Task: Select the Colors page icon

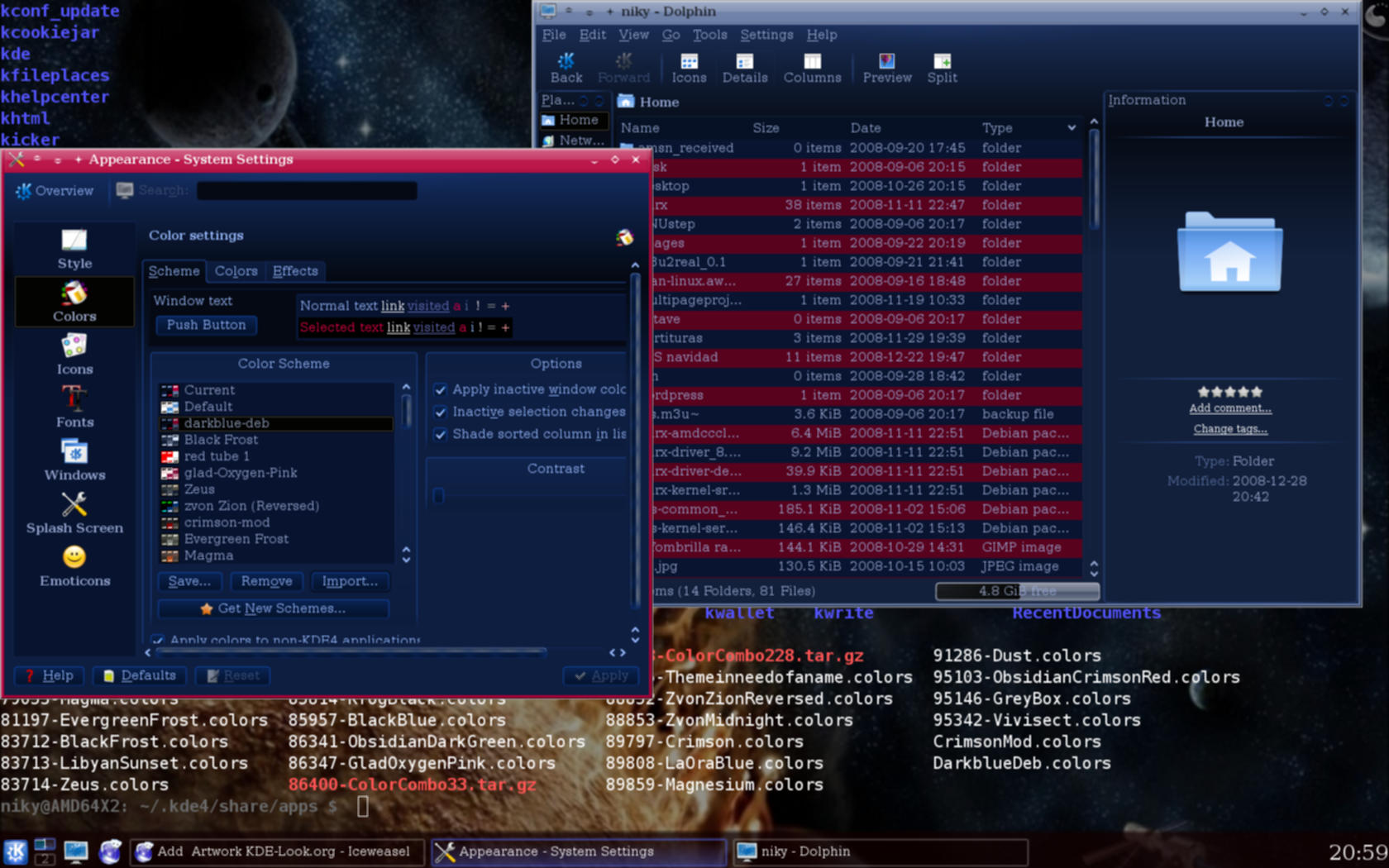Action: tap(74, 302)
